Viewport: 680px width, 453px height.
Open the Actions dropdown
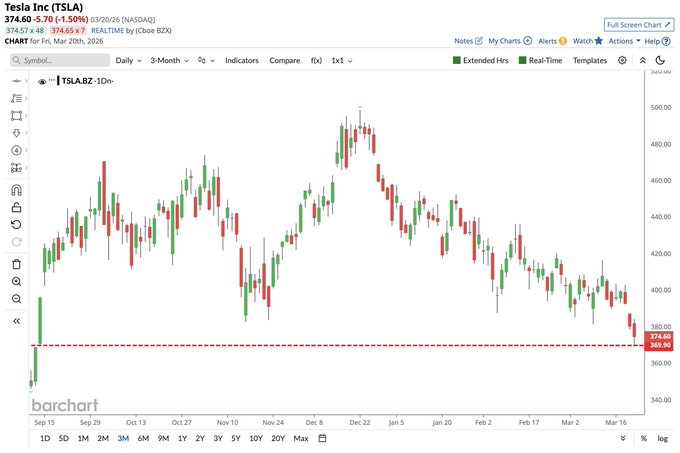click(x=624, y=41)
